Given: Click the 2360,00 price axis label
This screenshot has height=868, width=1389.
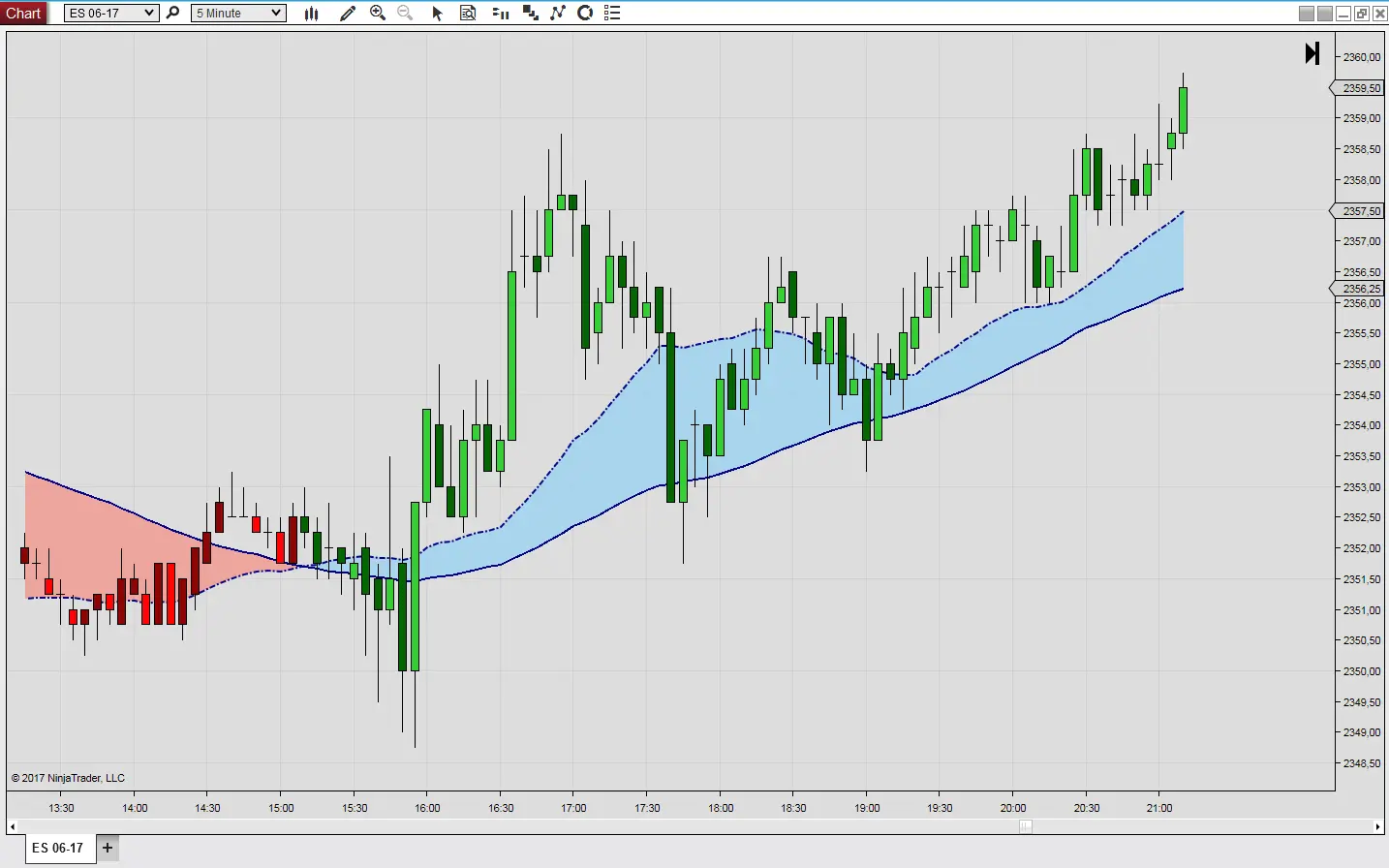Looking at the screenshot, I should [x=1362, y=57].
